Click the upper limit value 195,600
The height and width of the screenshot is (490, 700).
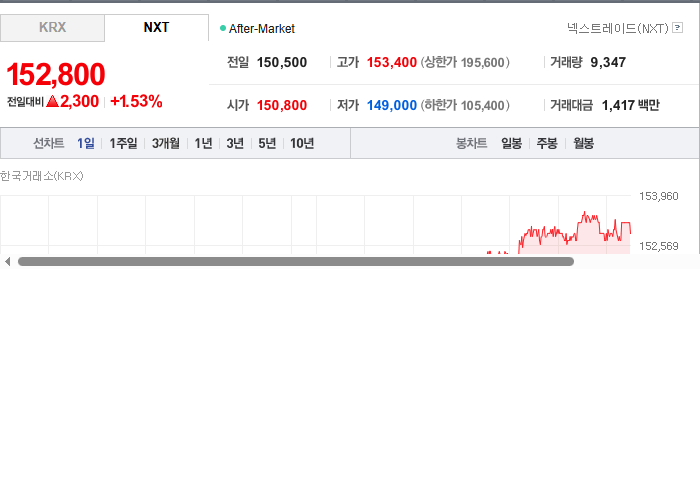(x=483, y=62)
